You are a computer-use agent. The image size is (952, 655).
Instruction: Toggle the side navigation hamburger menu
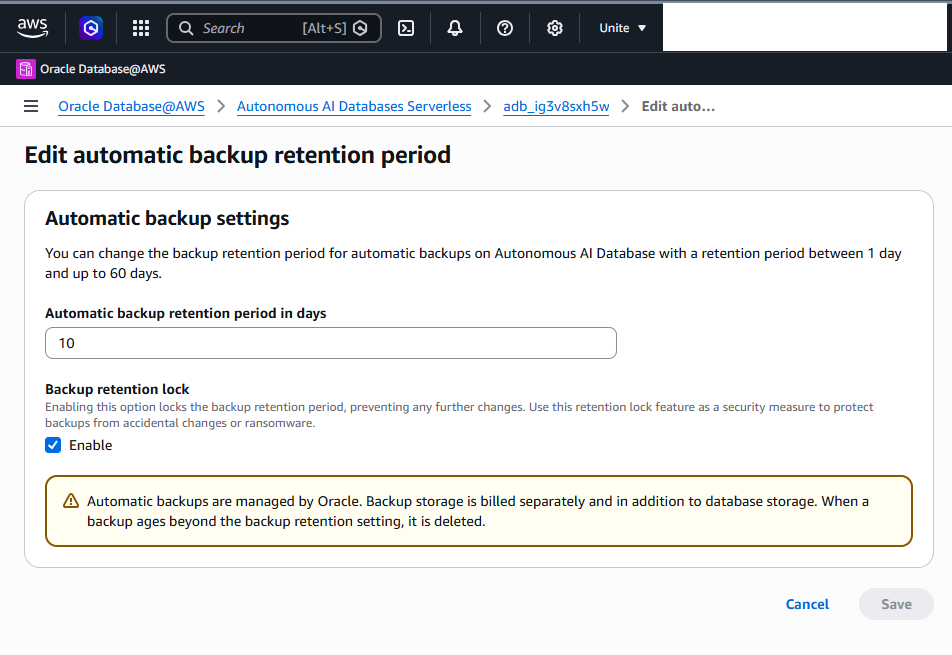[31, 106]
